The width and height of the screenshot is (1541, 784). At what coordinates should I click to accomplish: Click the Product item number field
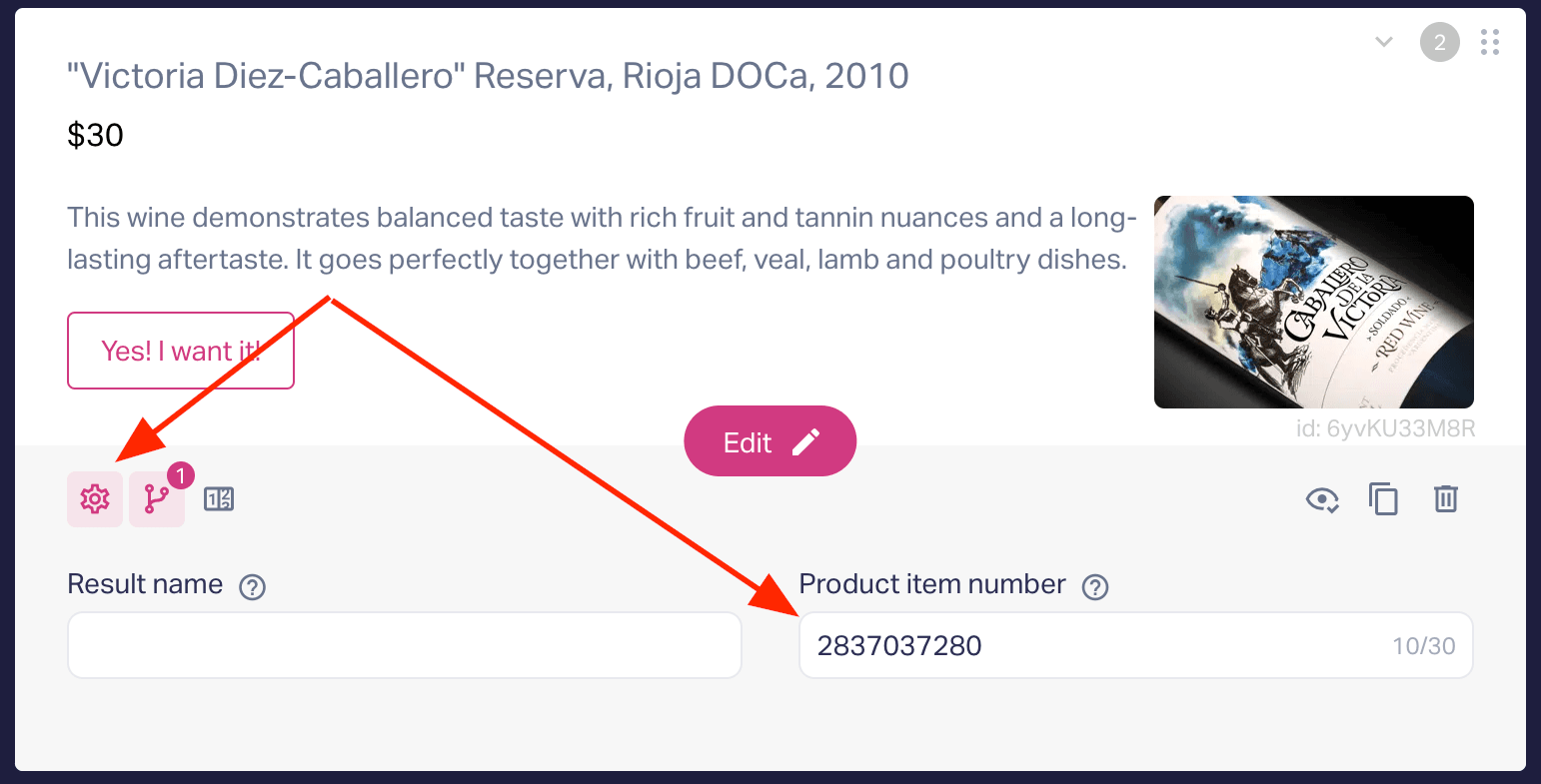[x=1136, y=645]
